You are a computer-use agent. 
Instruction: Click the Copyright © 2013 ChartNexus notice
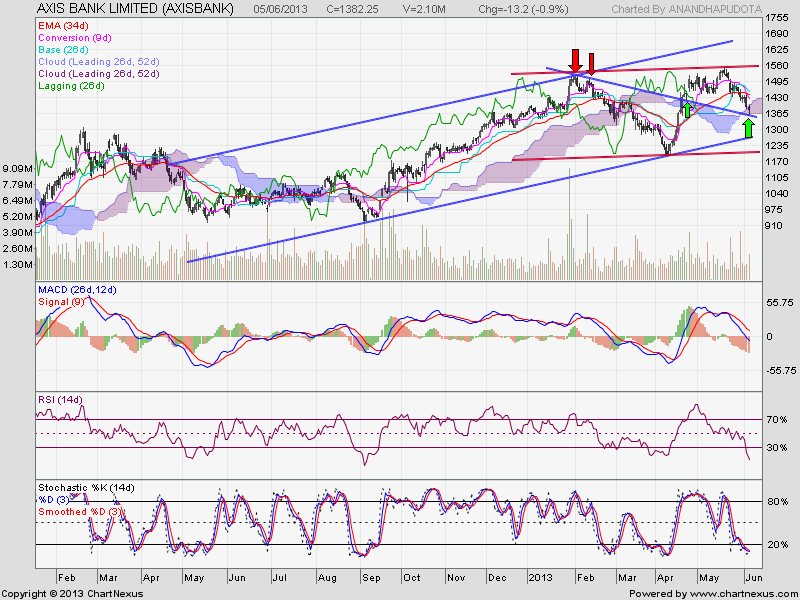(x=72, y=594)
